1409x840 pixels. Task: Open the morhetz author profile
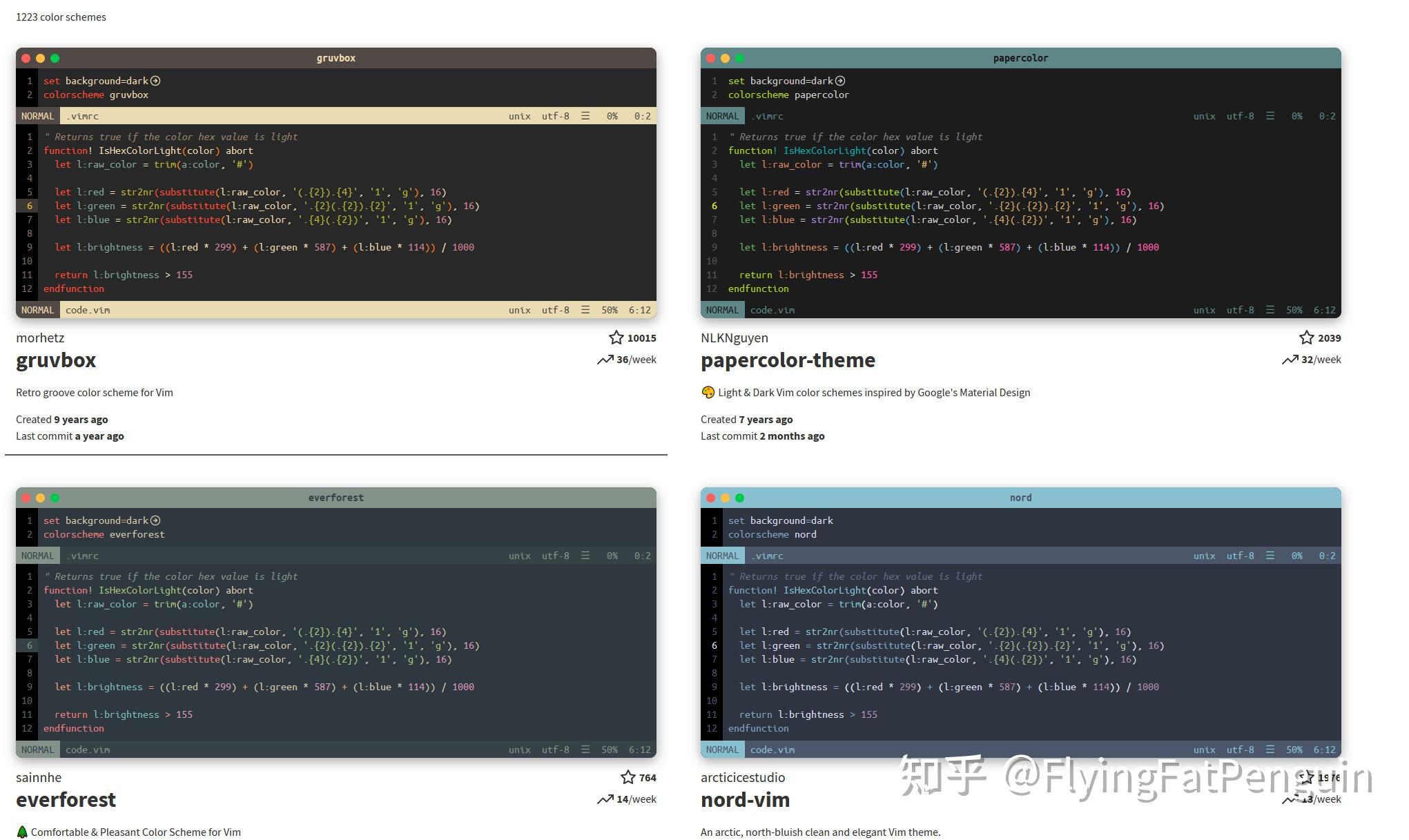(x=39, y=338)
